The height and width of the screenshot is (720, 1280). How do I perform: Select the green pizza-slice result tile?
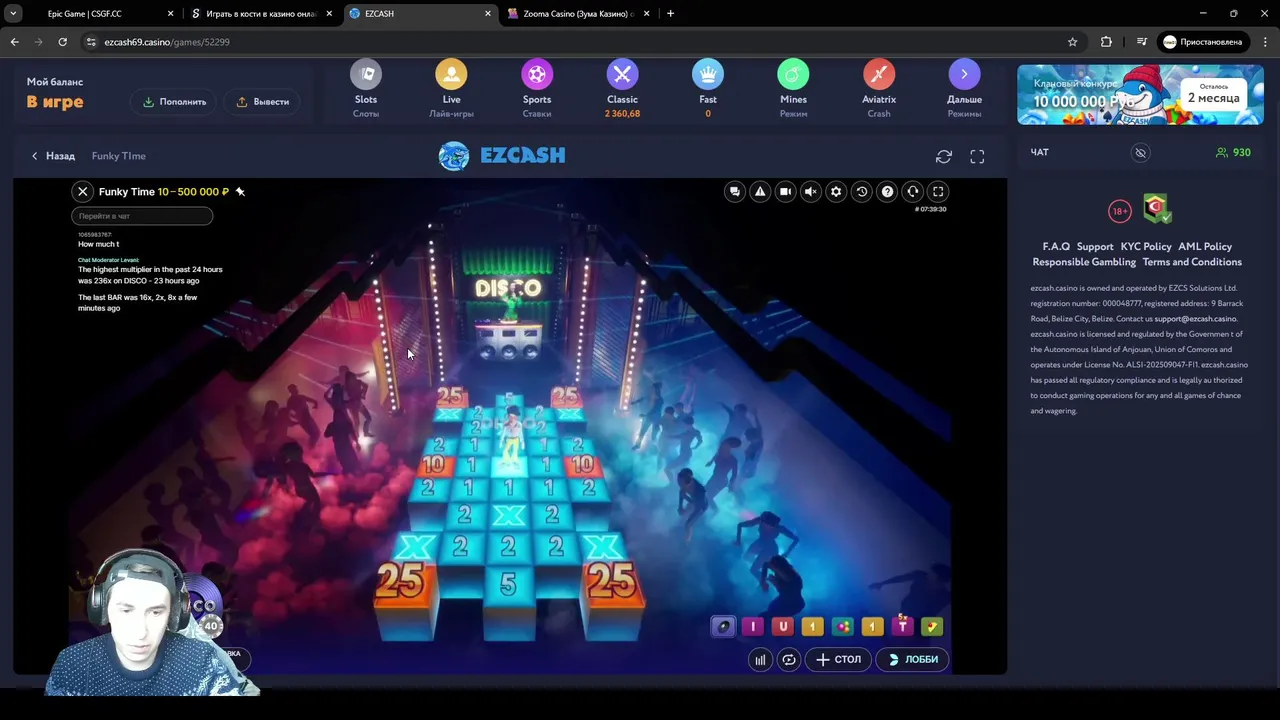(932, 627)
